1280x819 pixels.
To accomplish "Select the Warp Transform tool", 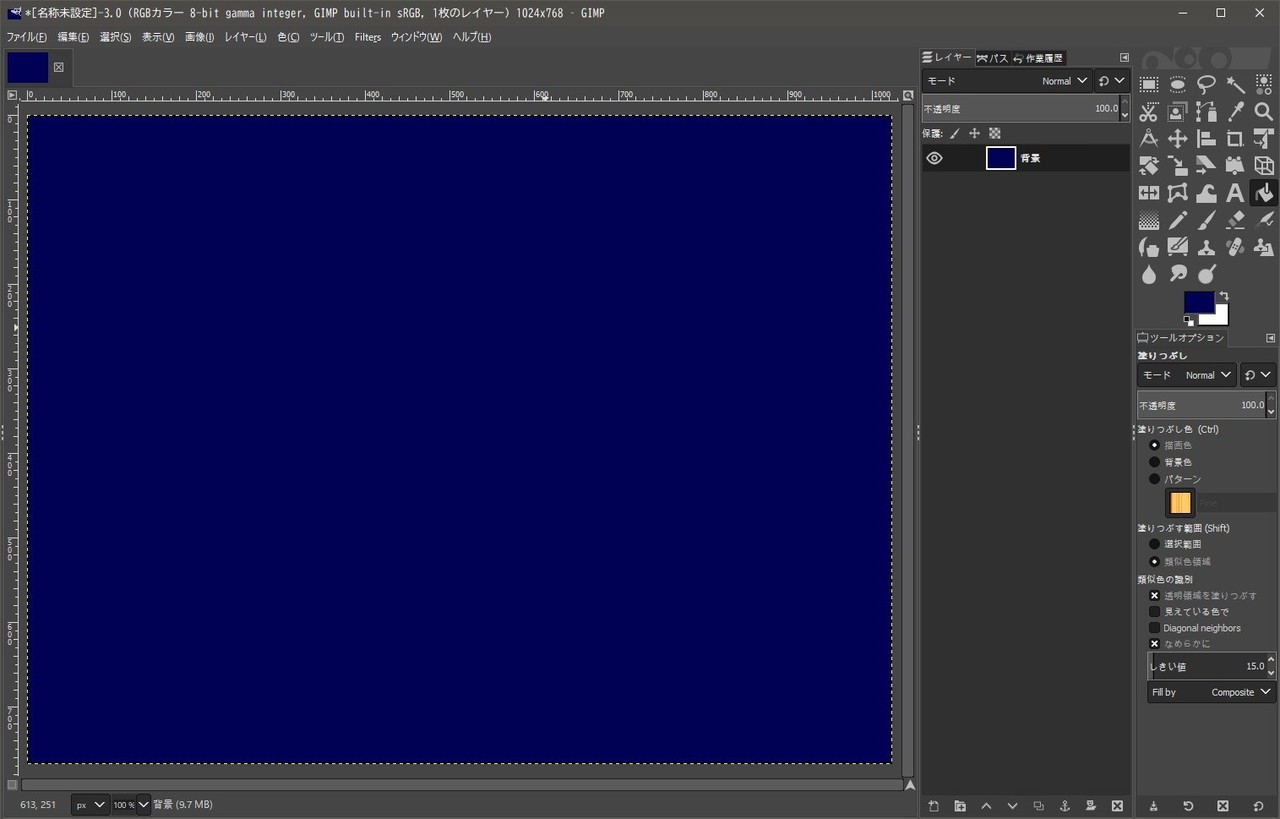I will click(x=1207, y=193).
